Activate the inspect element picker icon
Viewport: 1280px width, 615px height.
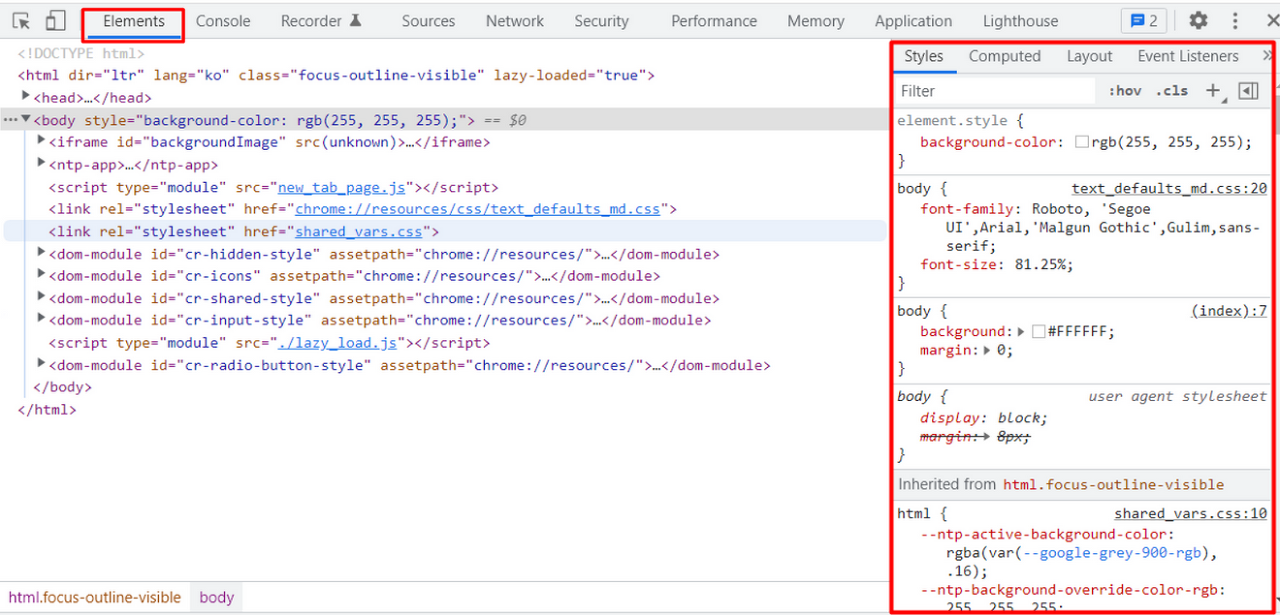click(x=21, y=21)
